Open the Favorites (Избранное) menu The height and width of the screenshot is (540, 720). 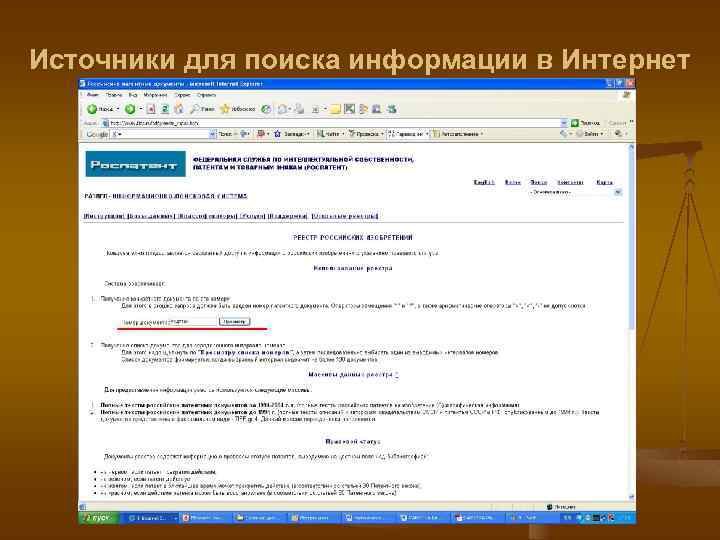(x=155, y=95)
